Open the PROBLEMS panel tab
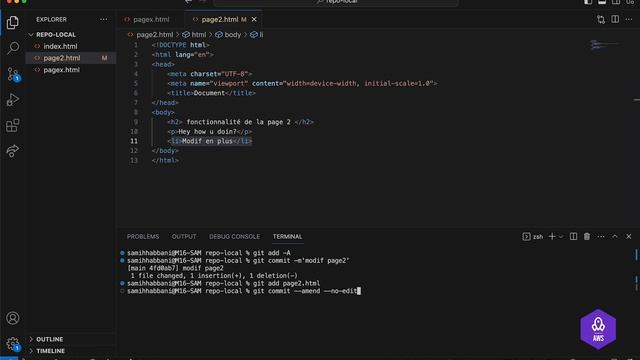 click(x=143, y=237)
